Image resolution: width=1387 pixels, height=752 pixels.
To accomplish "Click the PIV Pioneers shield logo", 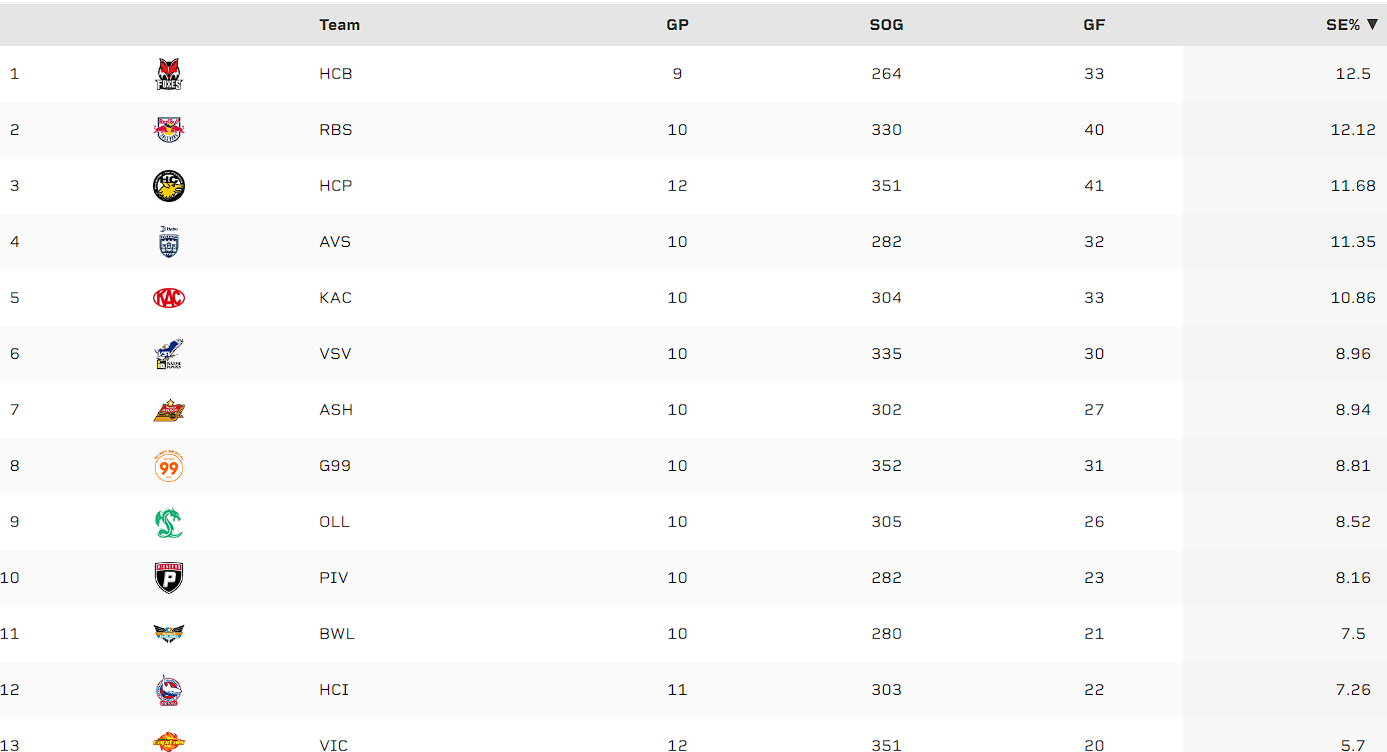I will [169, 578].
